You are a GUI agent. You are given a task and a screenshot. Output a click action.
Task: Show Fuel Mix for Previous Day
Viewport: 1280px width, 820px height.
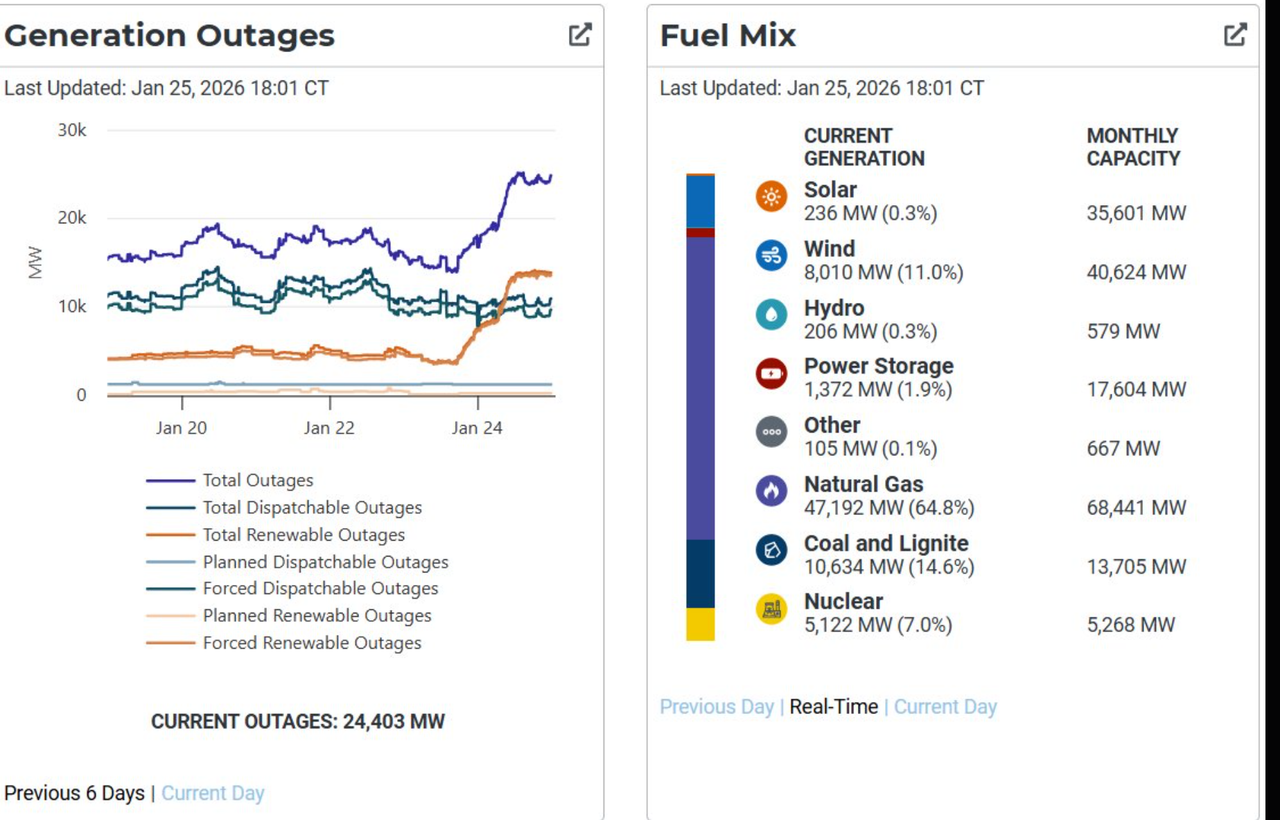716,707
